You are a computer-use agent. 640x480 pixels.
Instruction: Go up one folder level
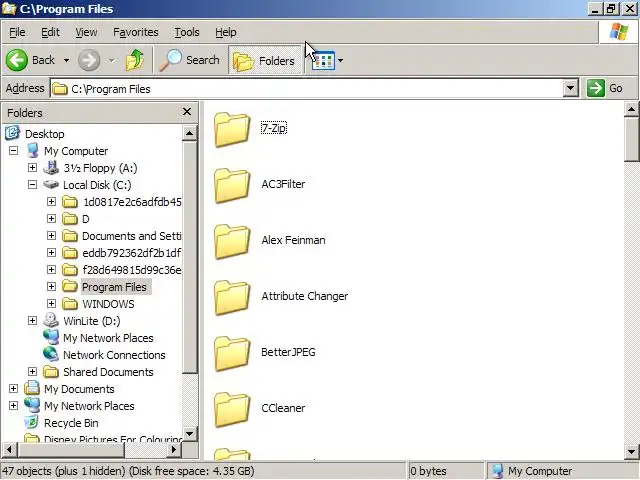point(135,60)
